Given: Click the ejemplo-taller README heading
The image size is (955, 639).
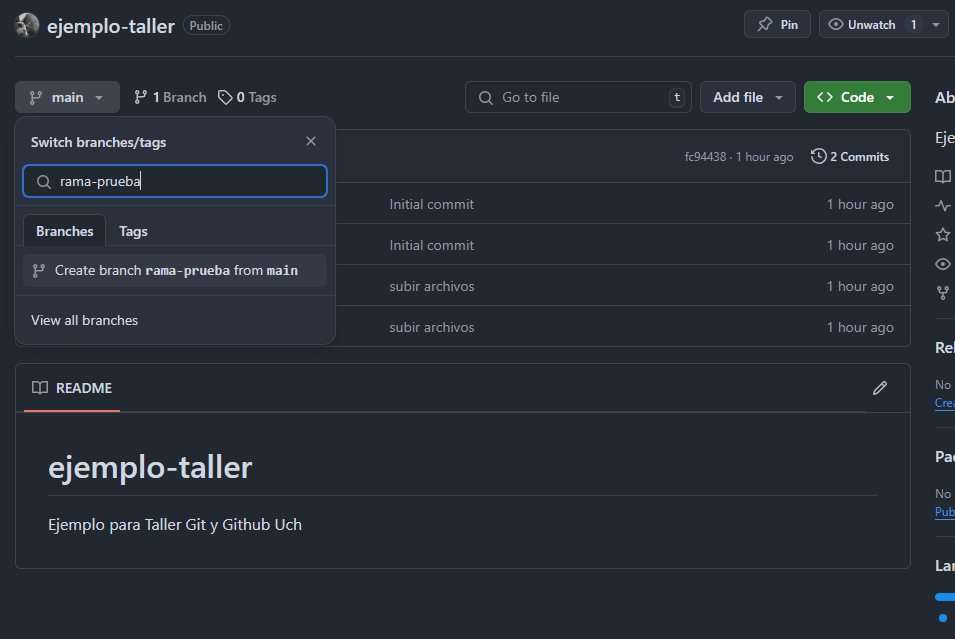Looking at the screenshot, I should pos(150,467).
